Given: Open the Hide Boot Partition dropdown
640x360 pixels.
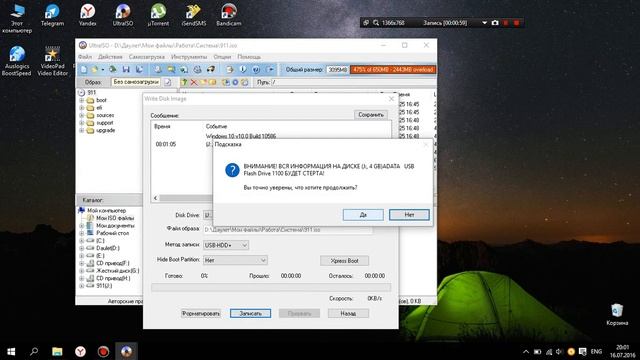Looking at the screenshot, I should (235, 260).
